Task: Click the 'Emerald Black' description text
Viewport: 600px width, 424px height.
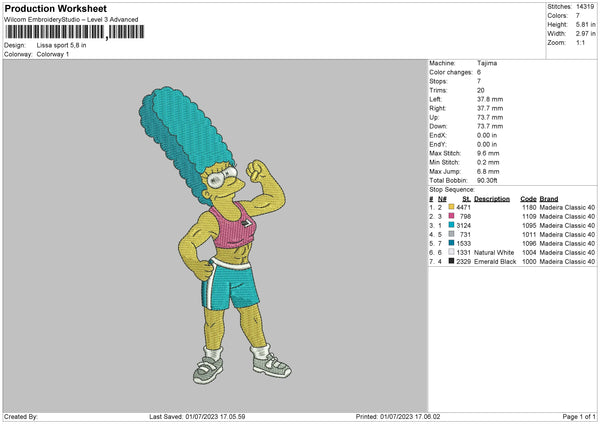Action: [x=495, y=261]
